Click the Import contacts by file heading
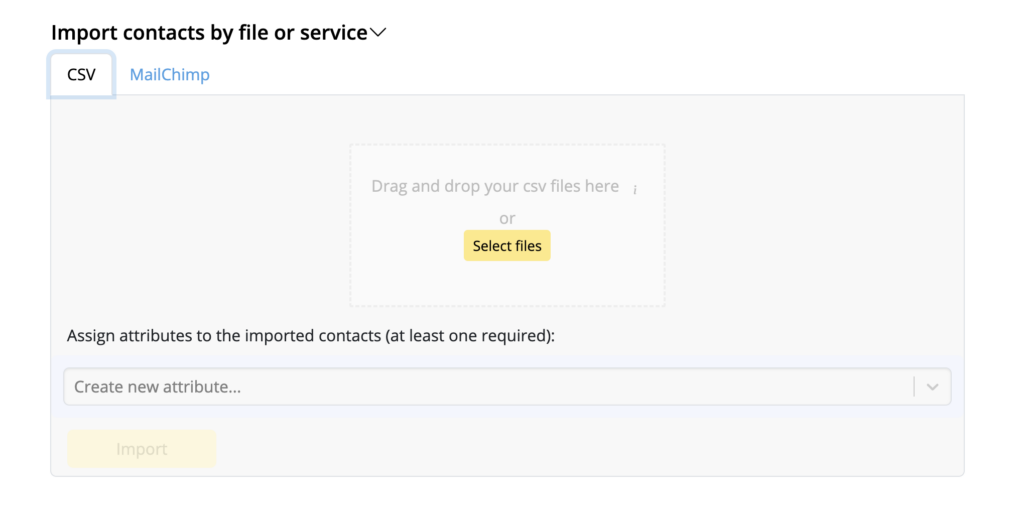The width and height of the screenshot is (1024, 518). coord(210,32)
